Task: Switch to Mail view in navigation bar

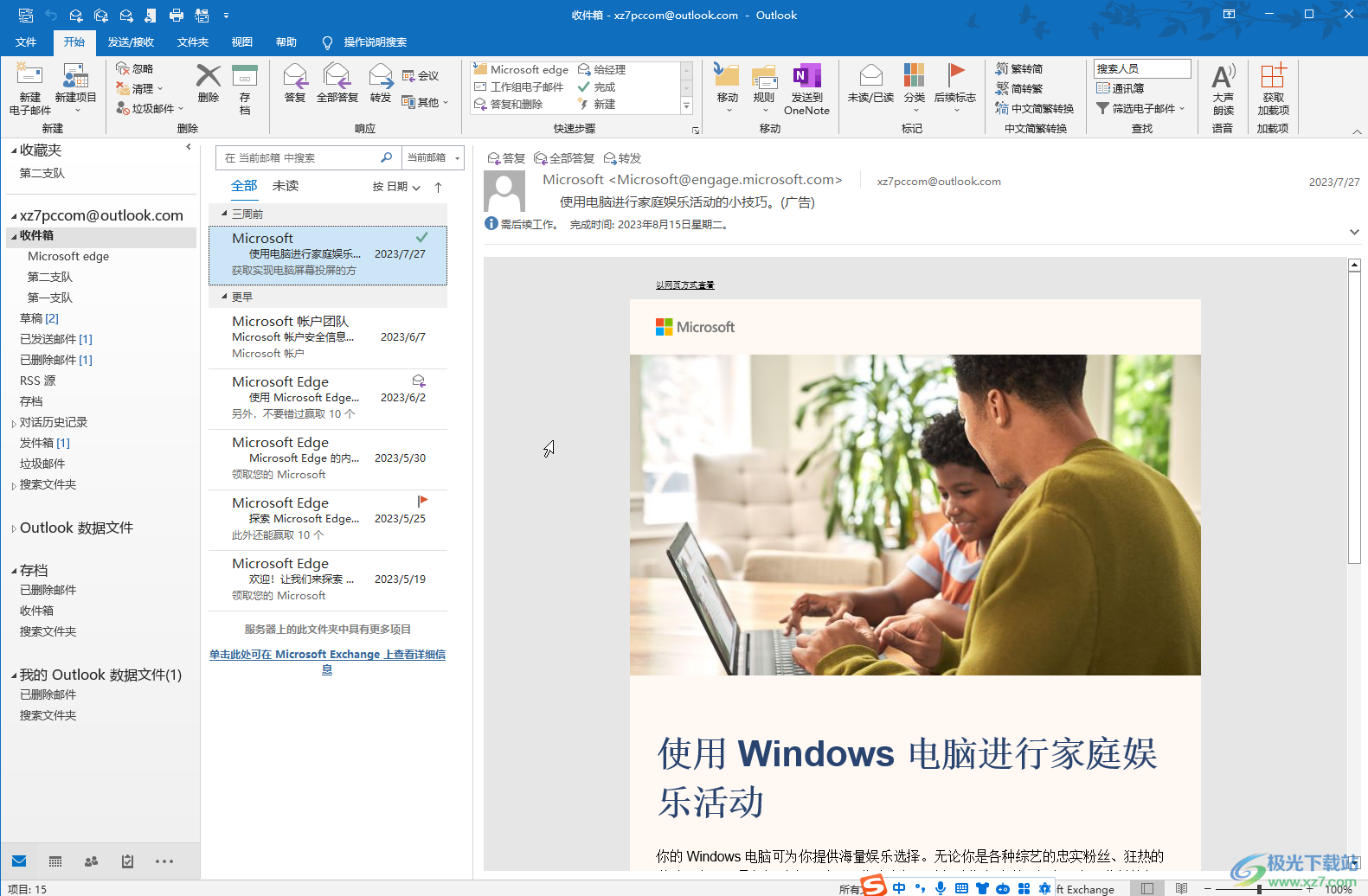Action: [19, 861]
